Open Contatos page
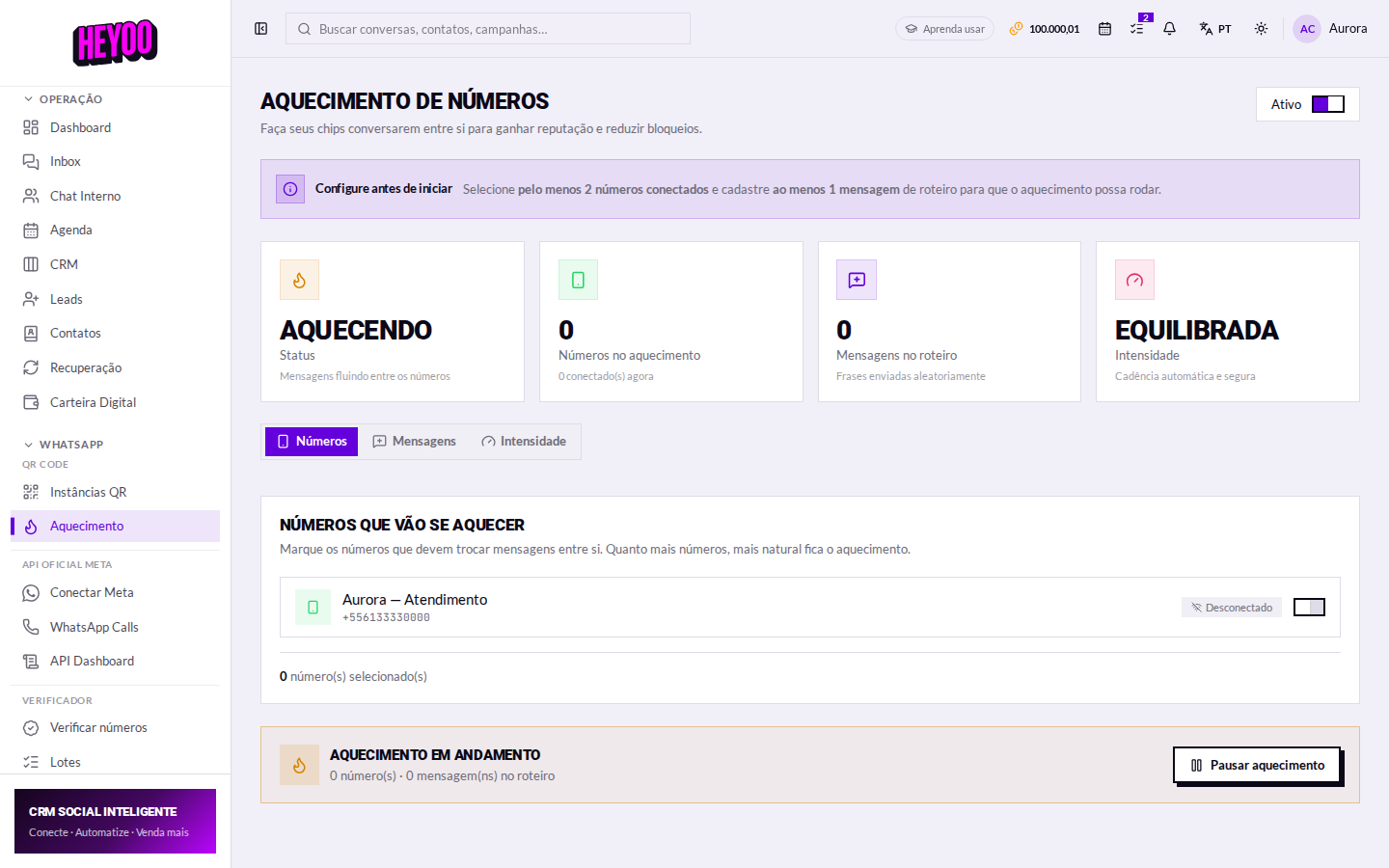1389x868 pixels. pos(115,333)
